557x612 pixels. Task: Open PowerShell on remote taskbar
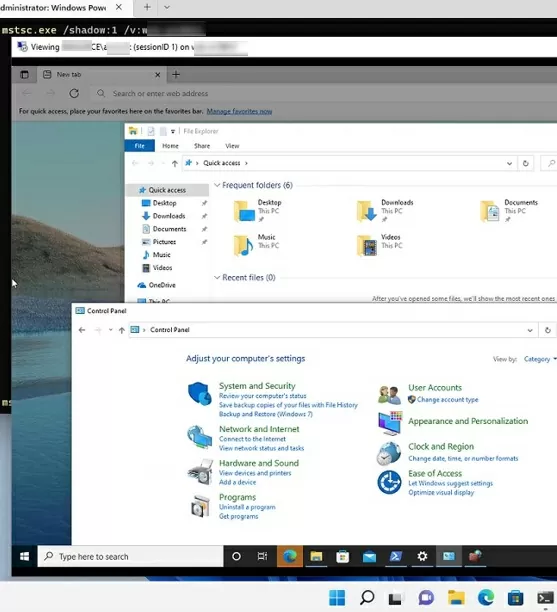[x=395, y=556]
